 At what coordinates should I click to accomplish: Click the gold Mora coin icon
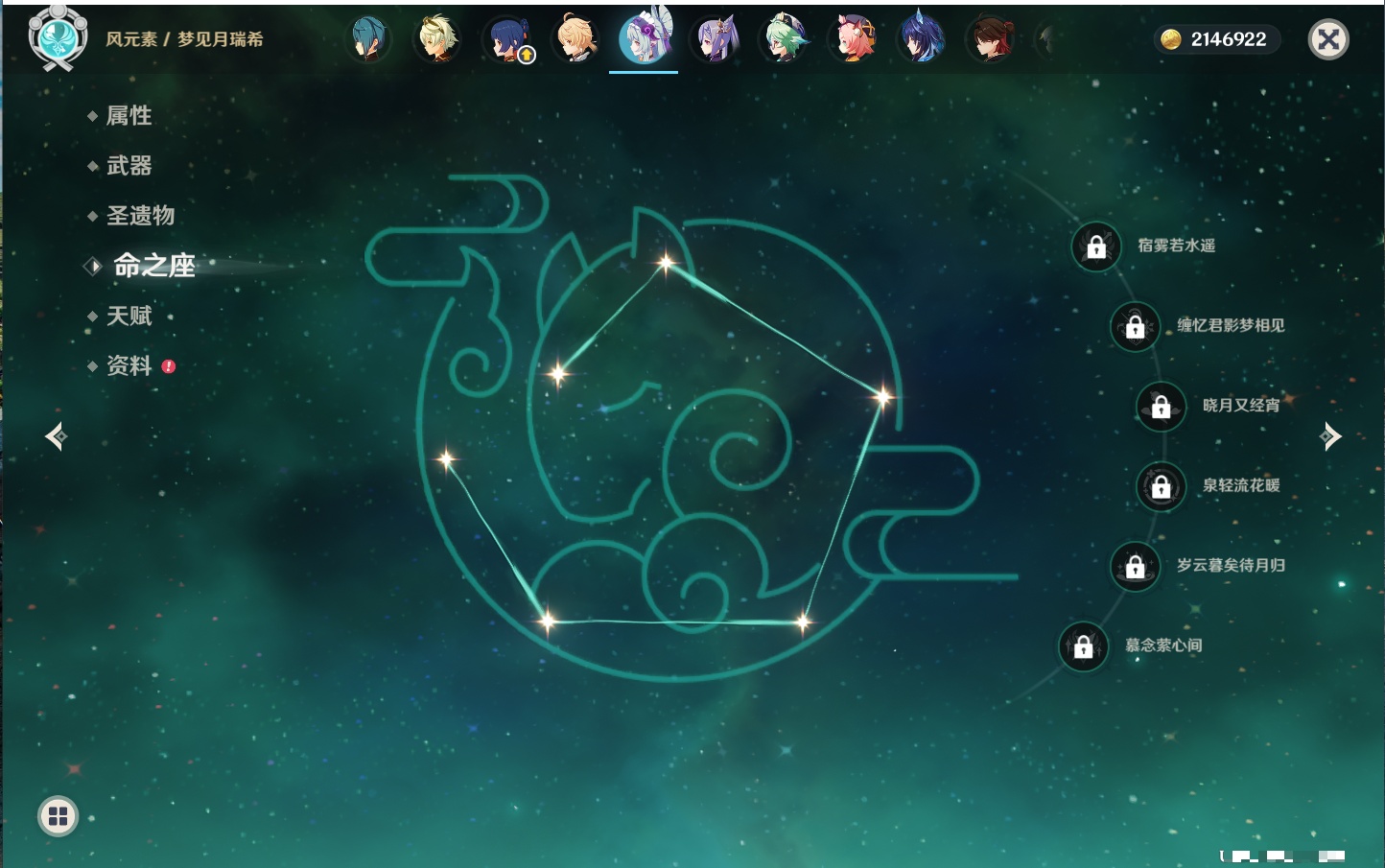(x=1170, y=39)
